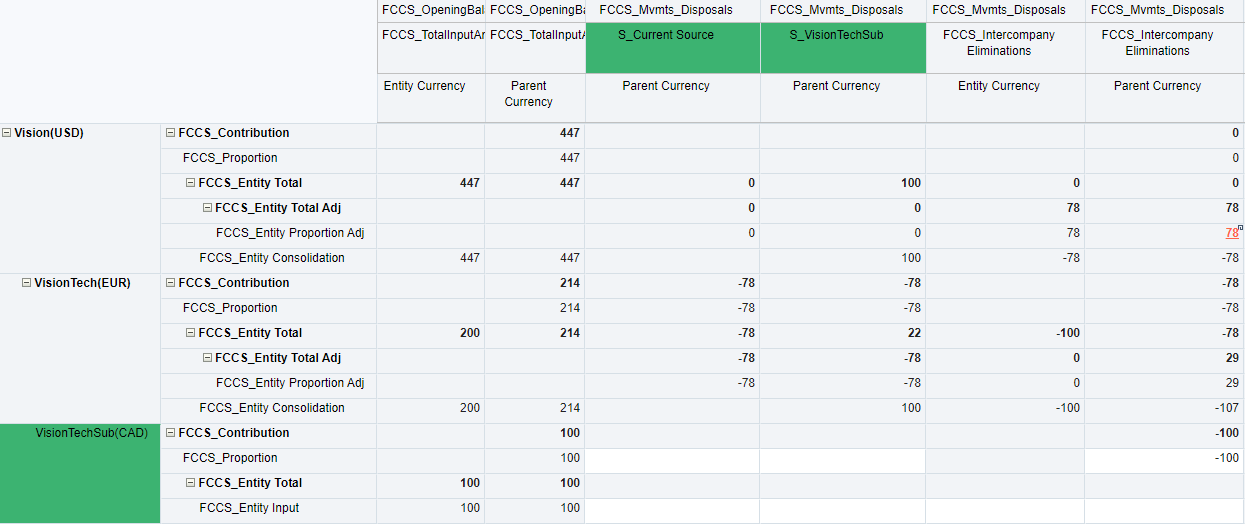This screenshot has height=524, width=1245.
Task: Collapse FCCS_Contribution under VisionTech(EUR)
Action: (171, 283)
